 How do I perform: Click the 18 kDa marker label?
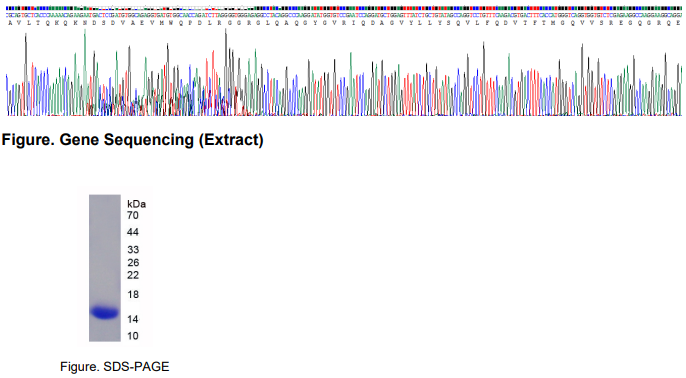133,294
